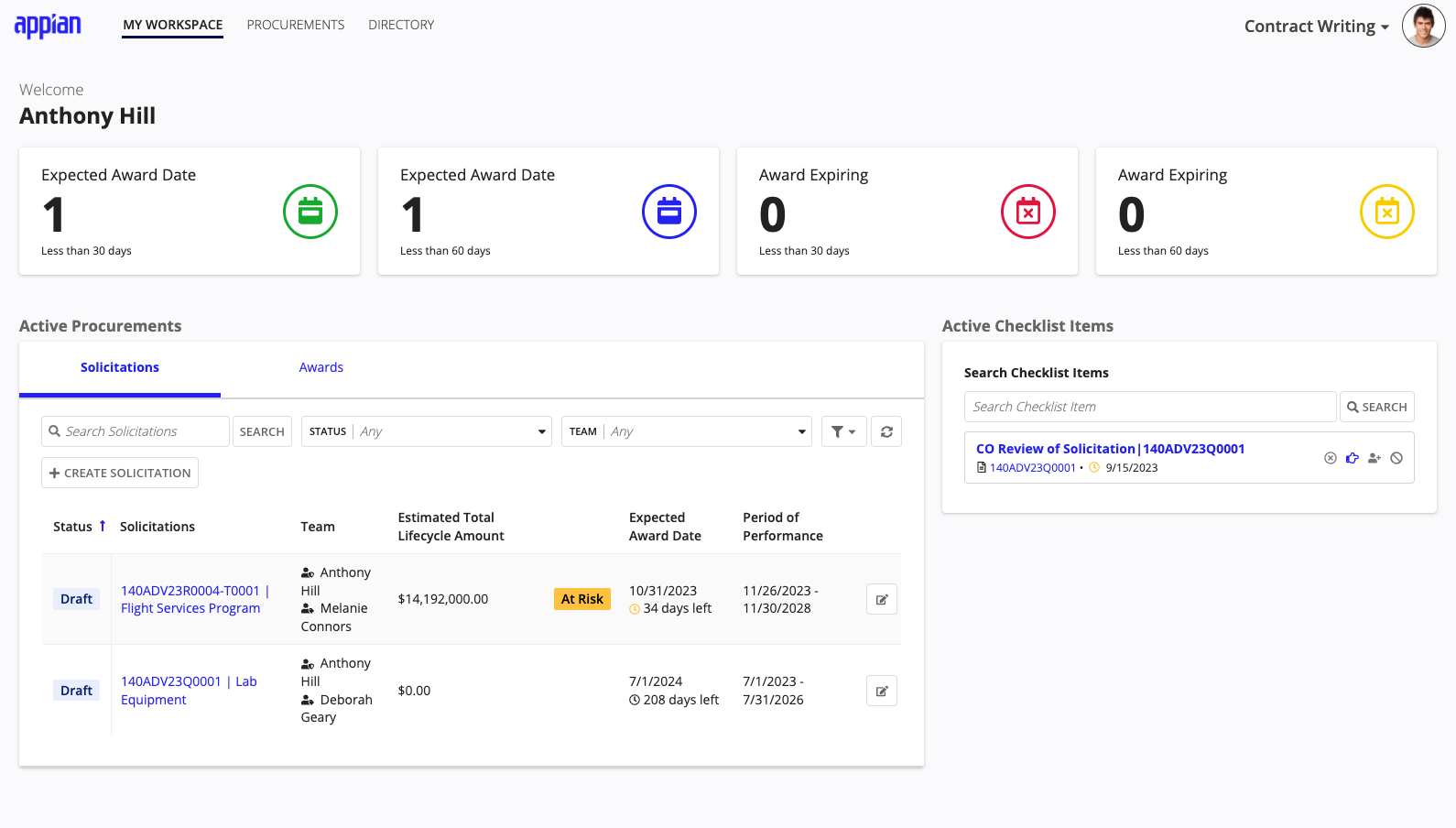Viewport: 1456px width, 828px height.
Task: Edit the Flight Services Program solicitation
Action: pyautogui.click(x=882, y=599)
